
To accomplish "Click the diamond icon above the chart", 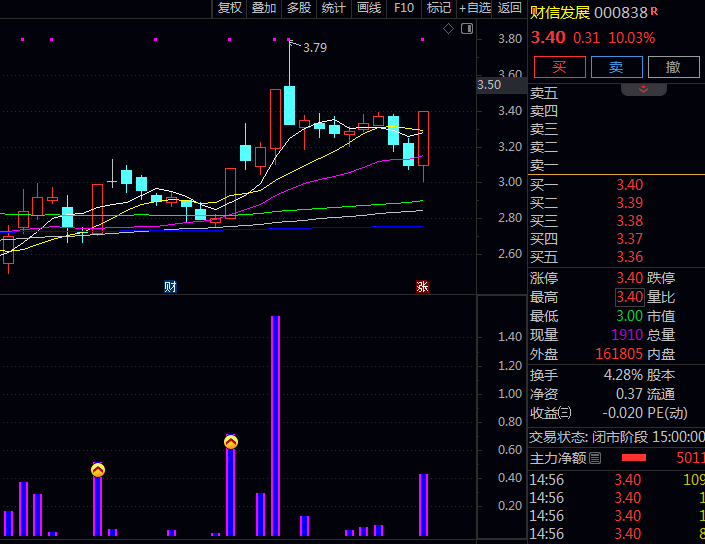I will (448, 29).
